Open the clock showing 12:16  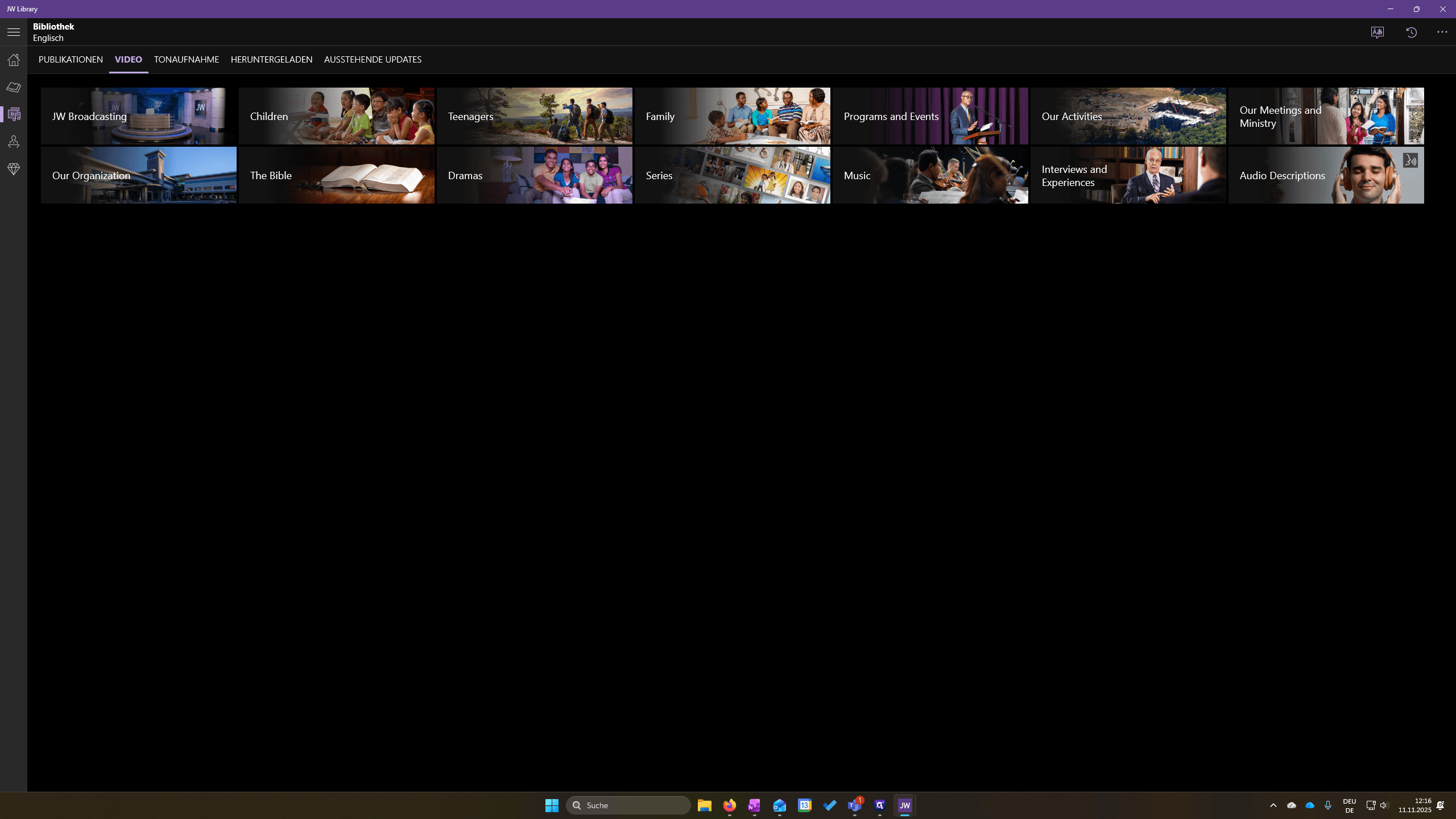coord(1414,805)
